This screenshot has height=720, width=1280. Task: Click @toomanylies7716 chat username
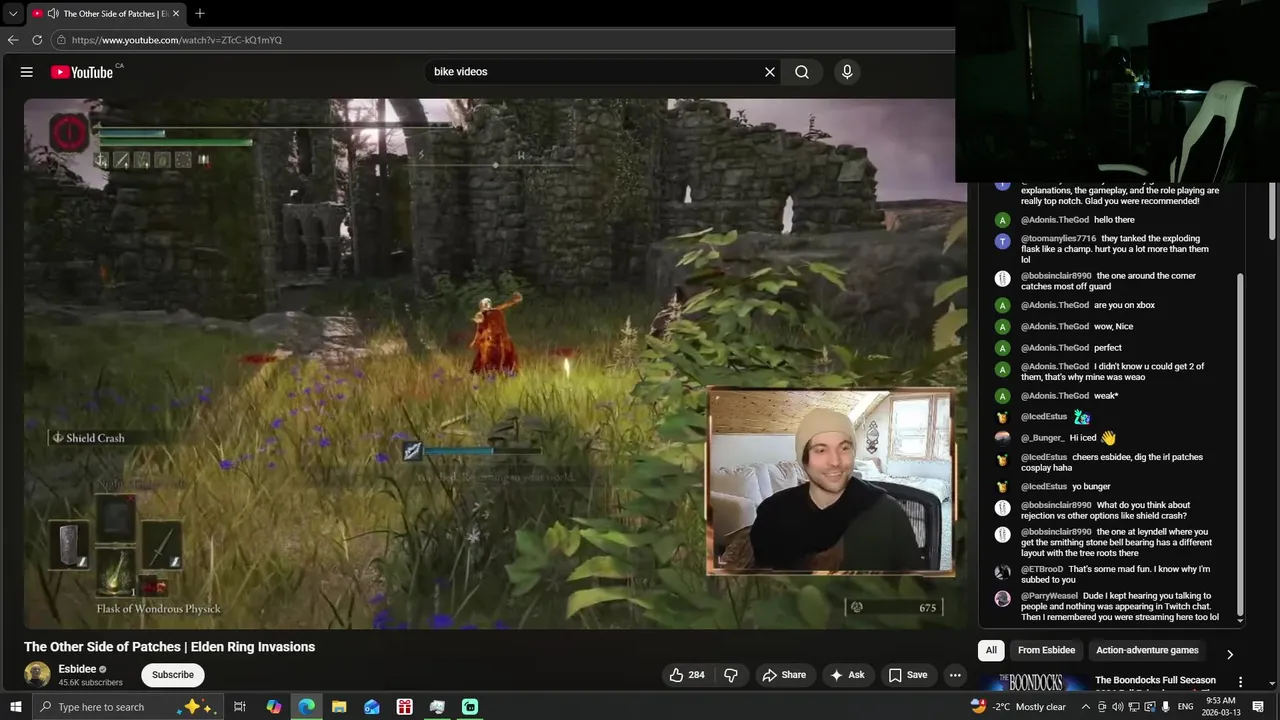(1058, 239)
